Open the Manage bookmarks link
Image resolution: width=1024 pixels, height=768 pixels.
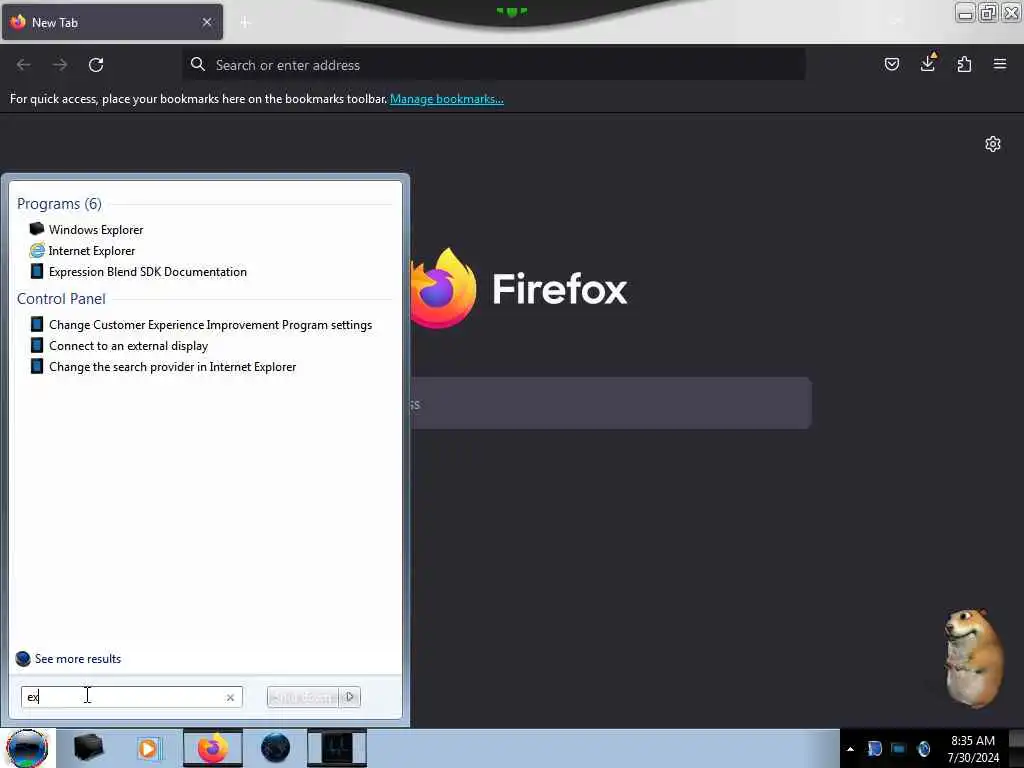(447, 99)
